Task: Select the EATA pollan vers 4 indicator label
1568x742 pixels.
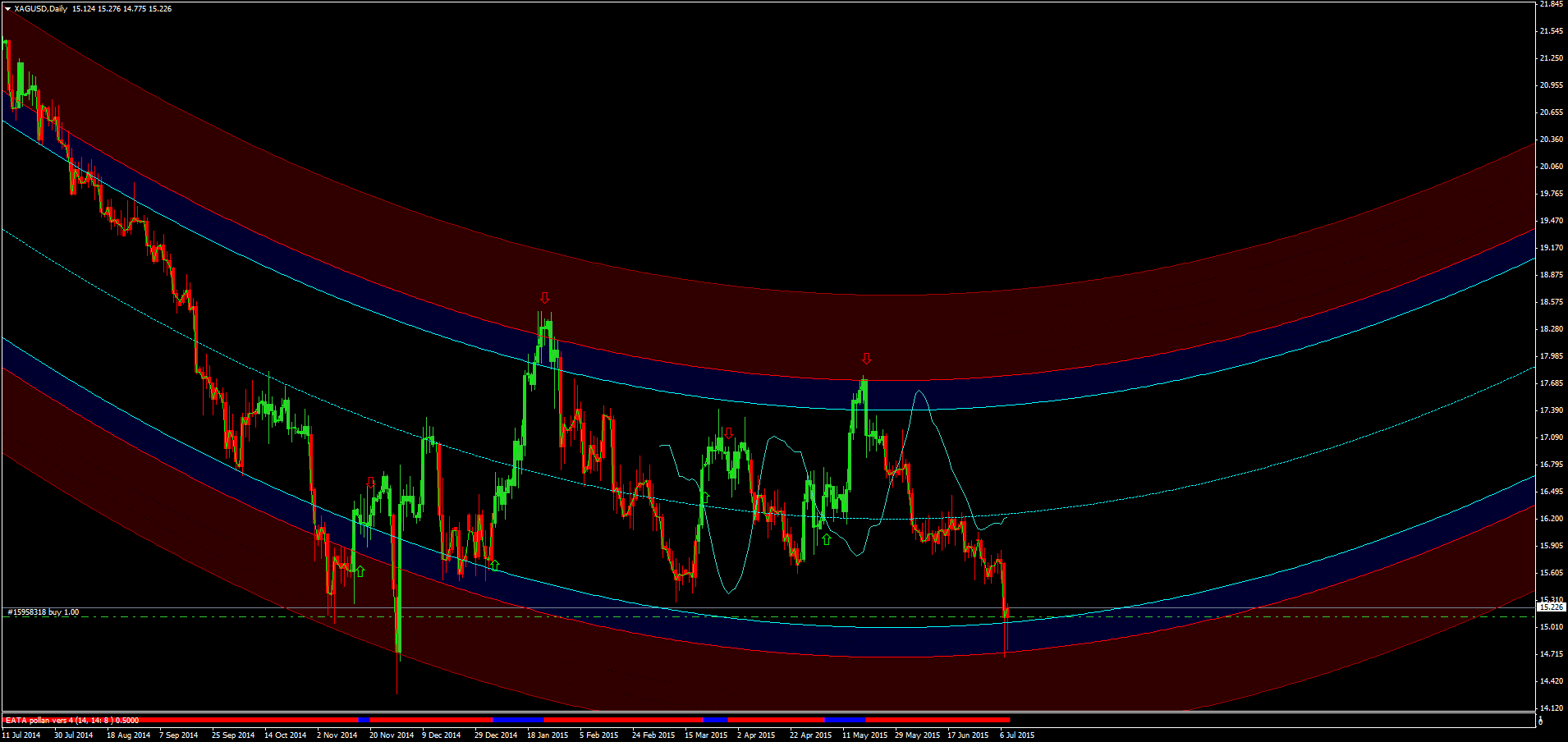Action: pos(72,721)
